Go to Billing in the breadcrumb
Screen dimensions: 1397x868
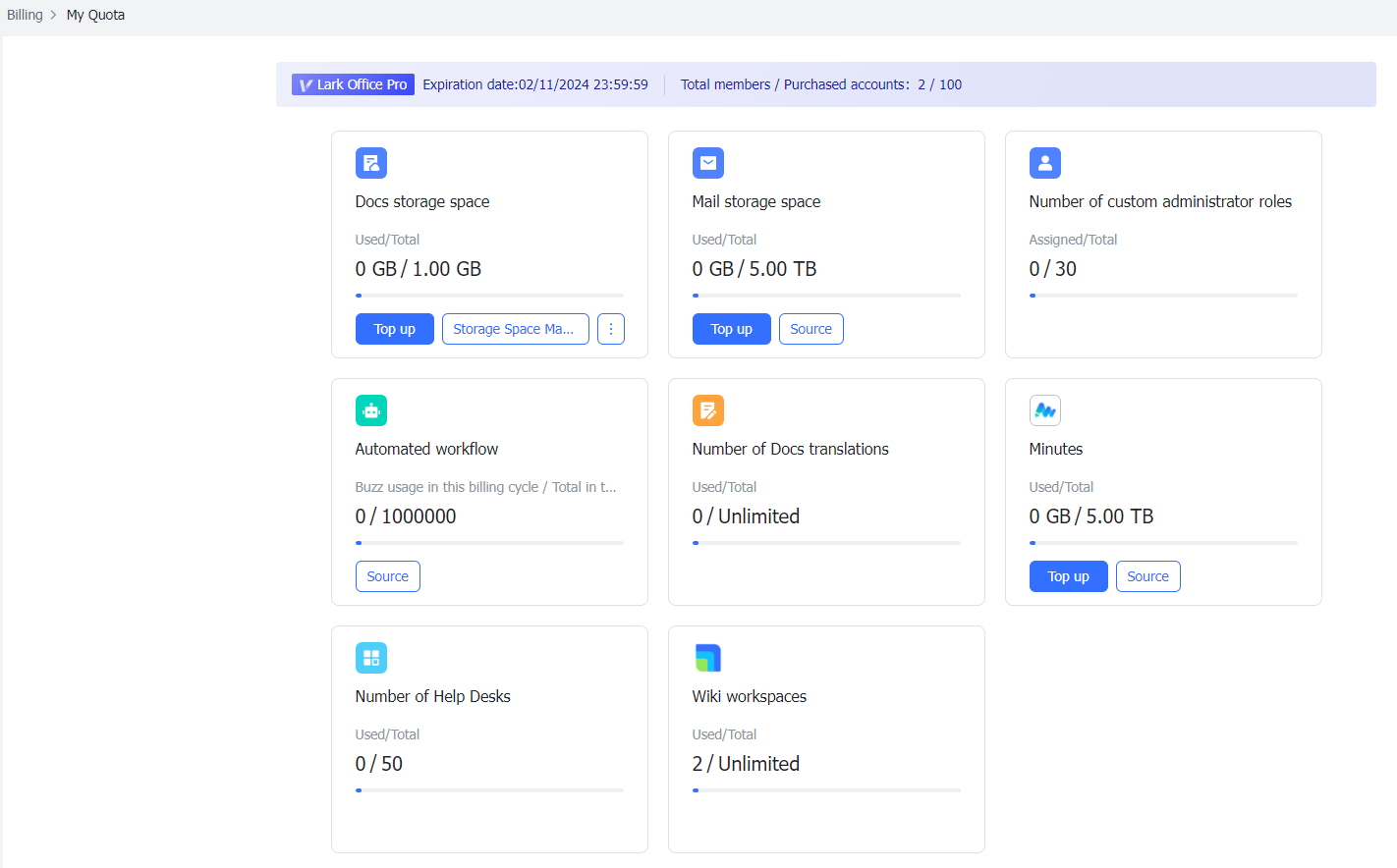[x=25, y=15]
